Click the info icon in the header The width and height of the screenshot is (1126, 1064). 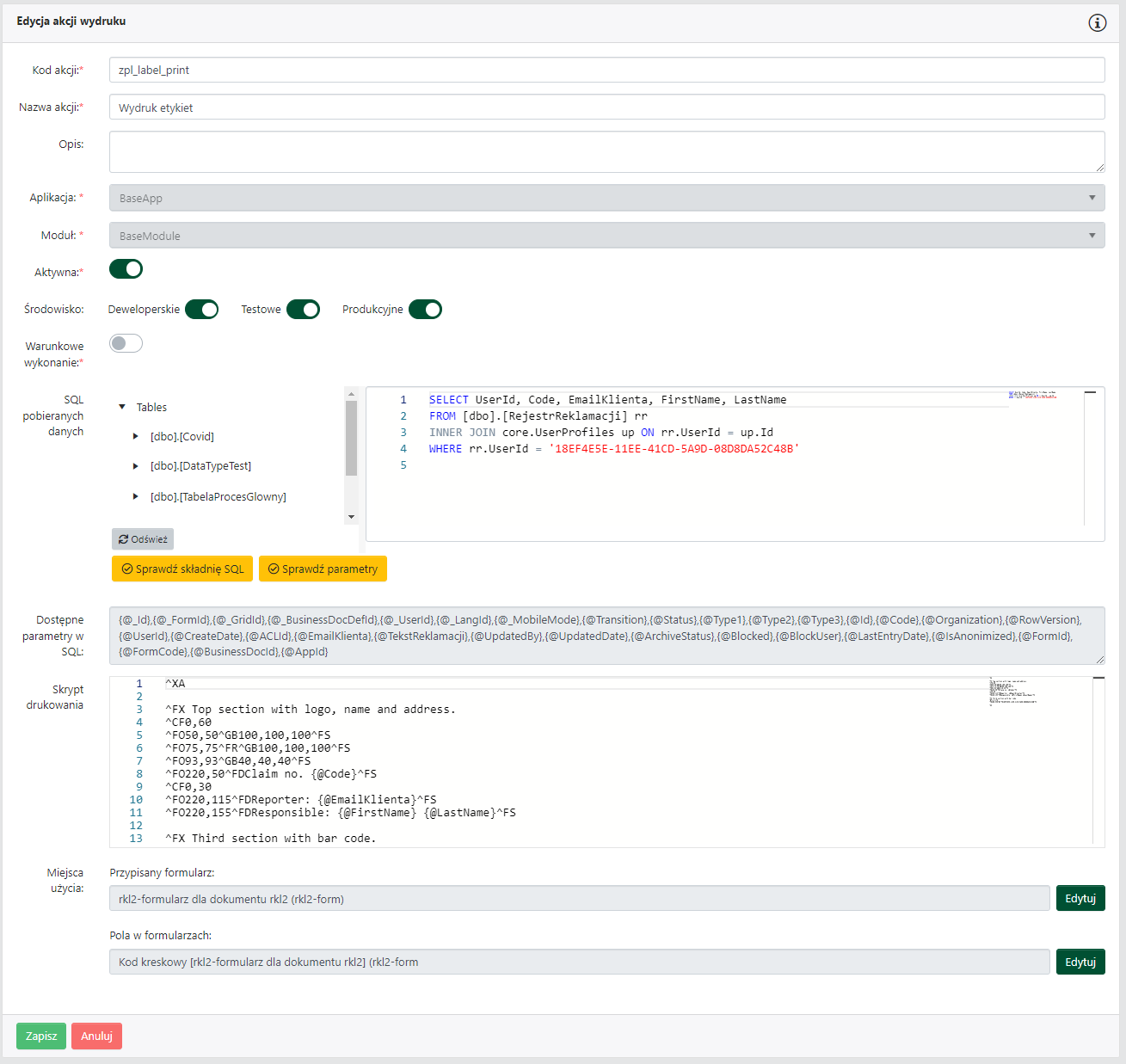[x=1097, y=22]
